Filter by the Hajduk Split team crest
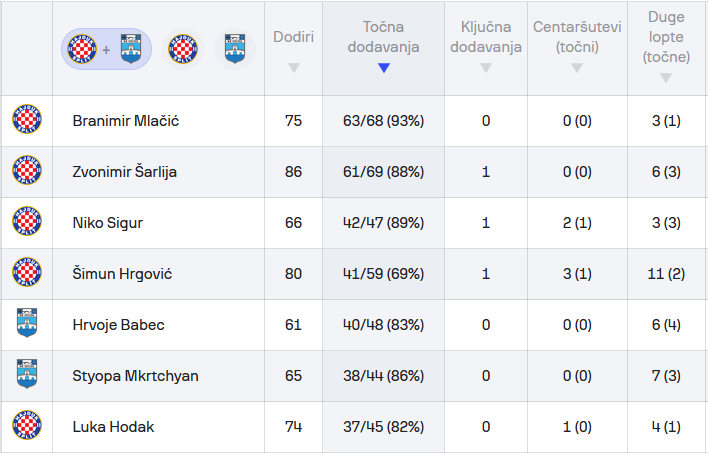 183,48
